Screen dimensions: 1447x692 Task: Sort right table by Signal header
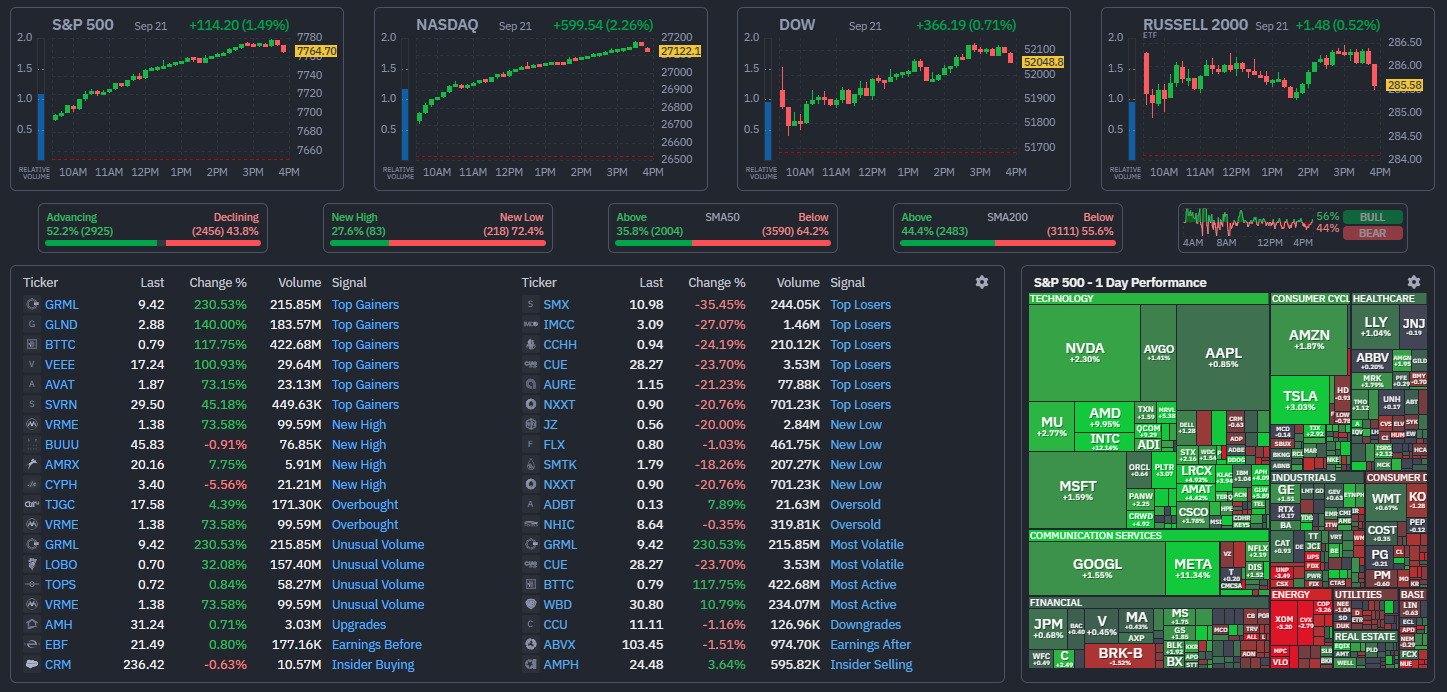click(848, 282)
